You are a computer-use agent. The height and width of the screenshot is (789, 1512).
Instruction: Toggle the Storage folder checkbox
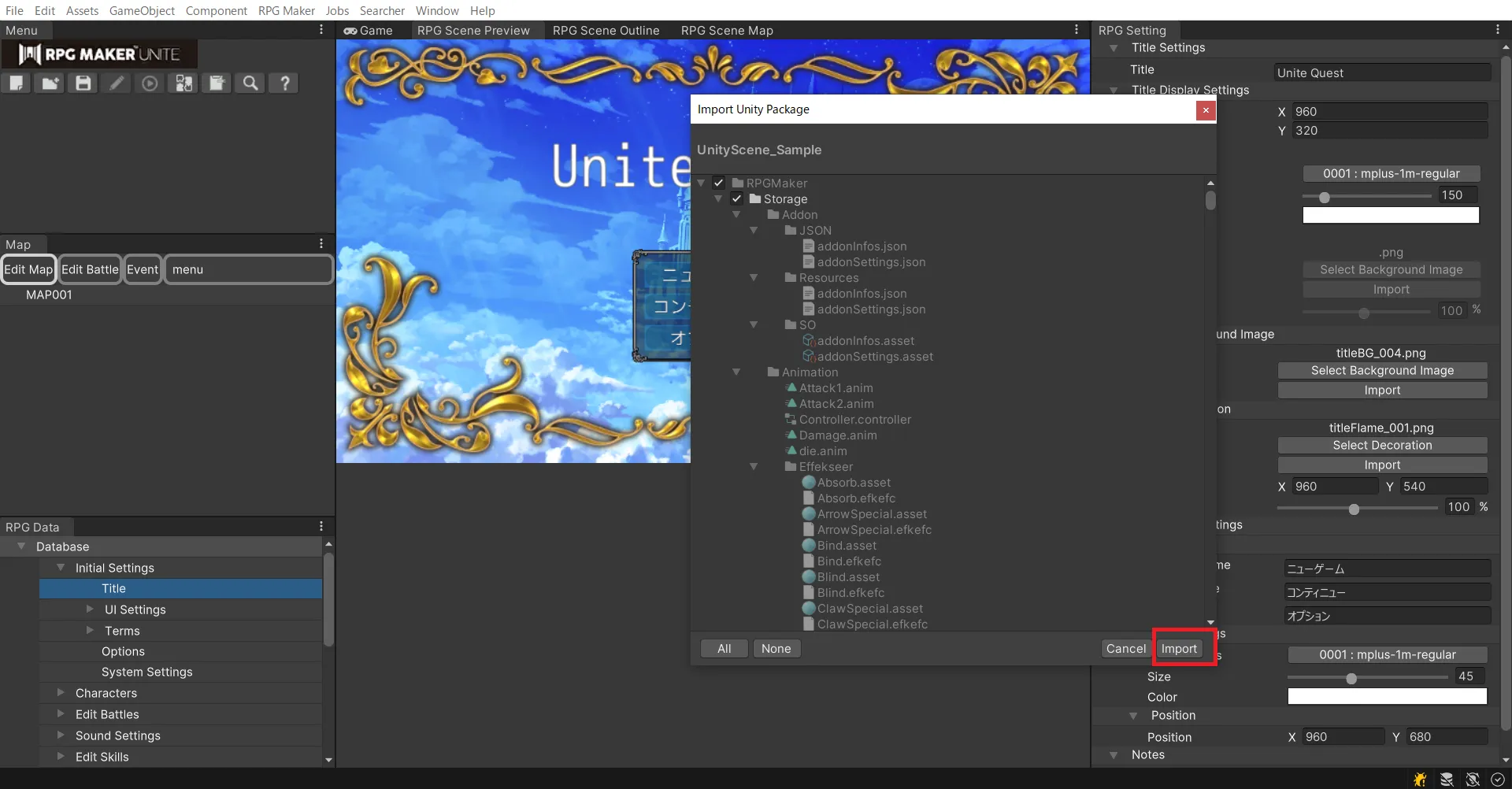point(736,198)
